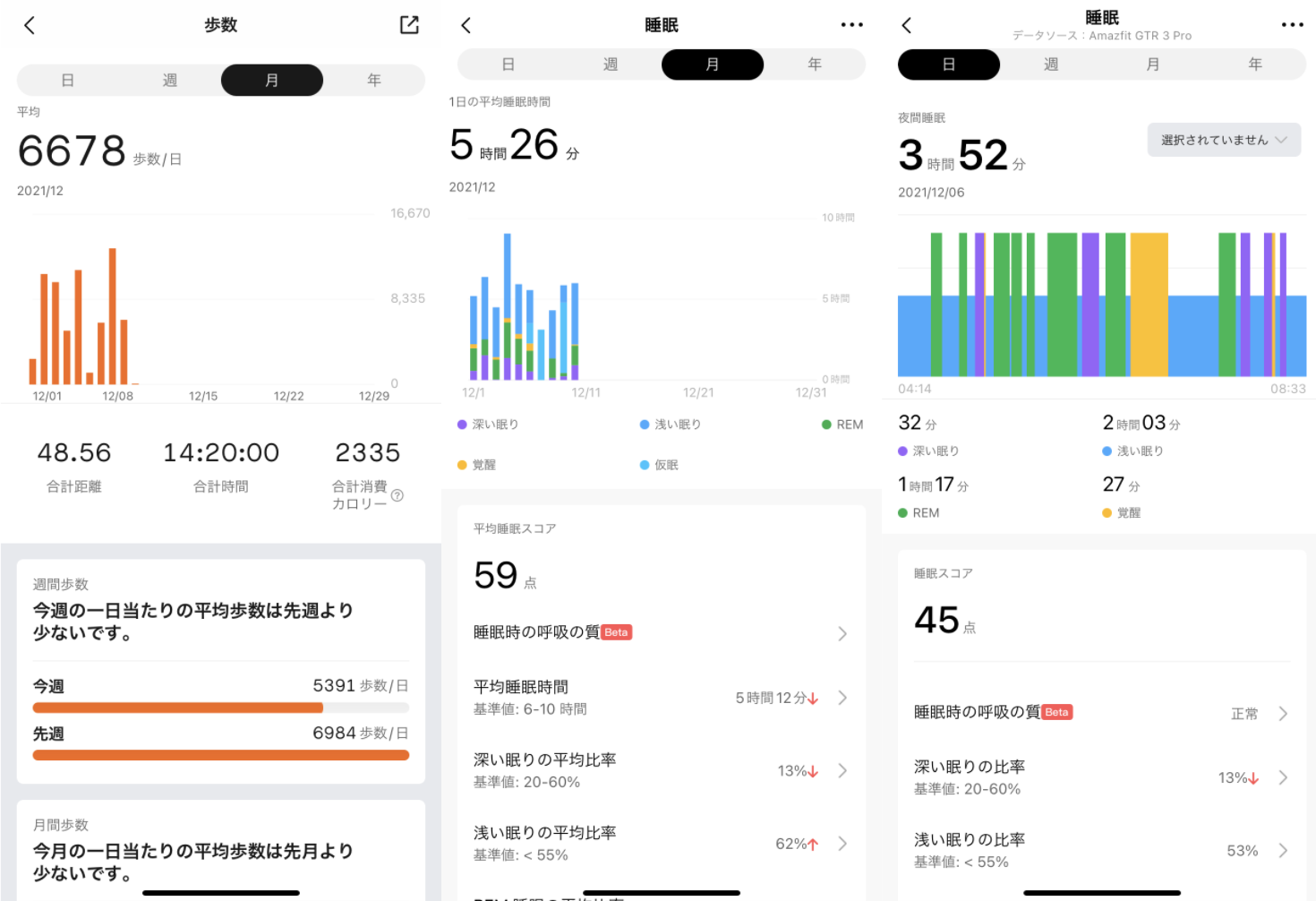Switch to 週 tab on Amazfit 睡眠 screen
This screenshot has width=1316, height=901.
pos(1051,64)
